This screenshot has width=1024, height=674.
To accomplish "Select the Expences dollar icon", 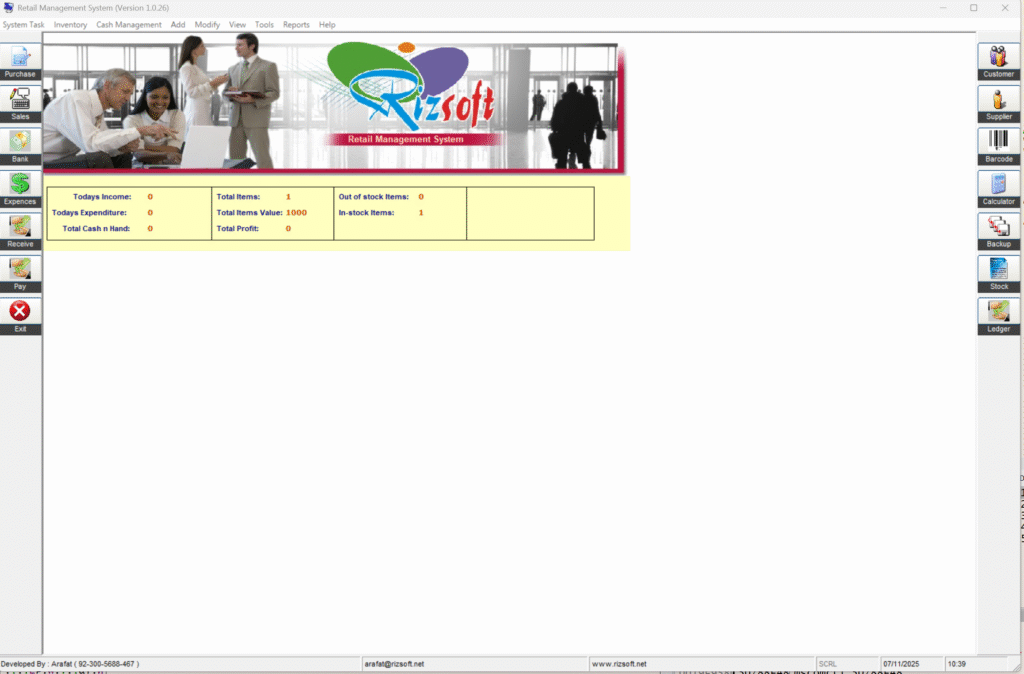I will coord(20,185).
